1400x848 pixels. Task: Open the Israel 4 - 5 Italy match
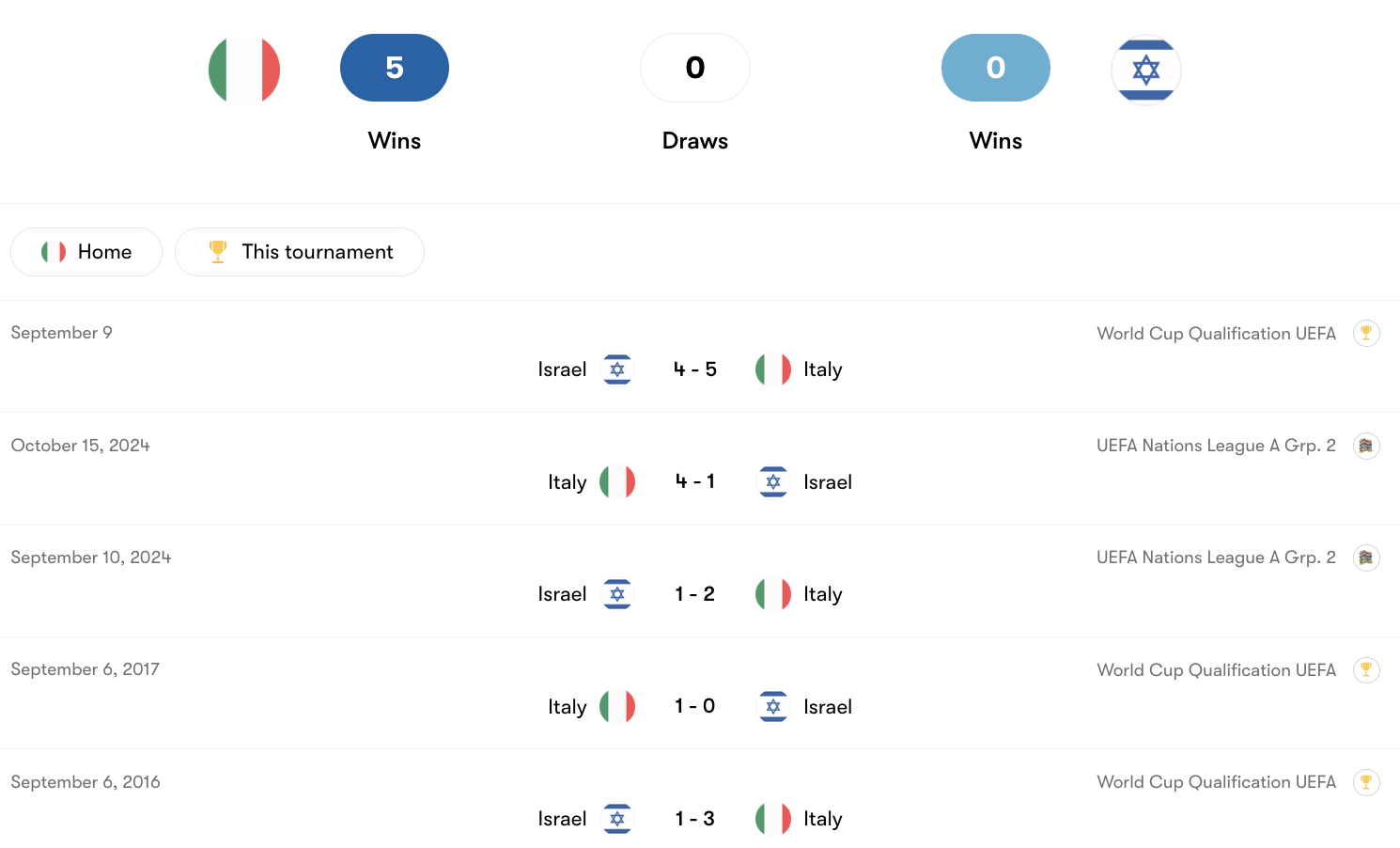click(695, 369)
